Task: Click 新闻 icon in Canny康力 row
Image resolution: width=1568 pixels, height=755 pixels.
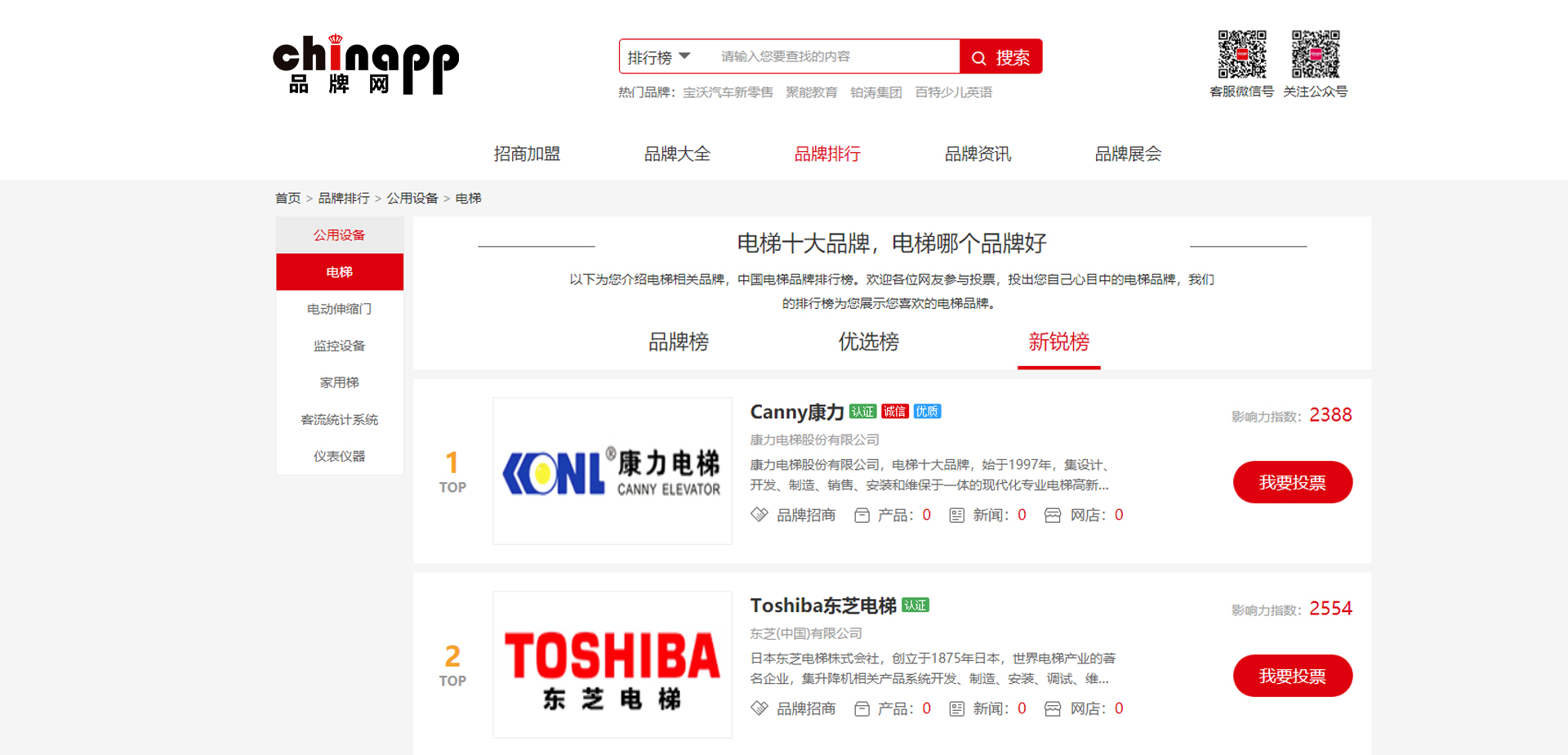Action: [x=957, y=515]
